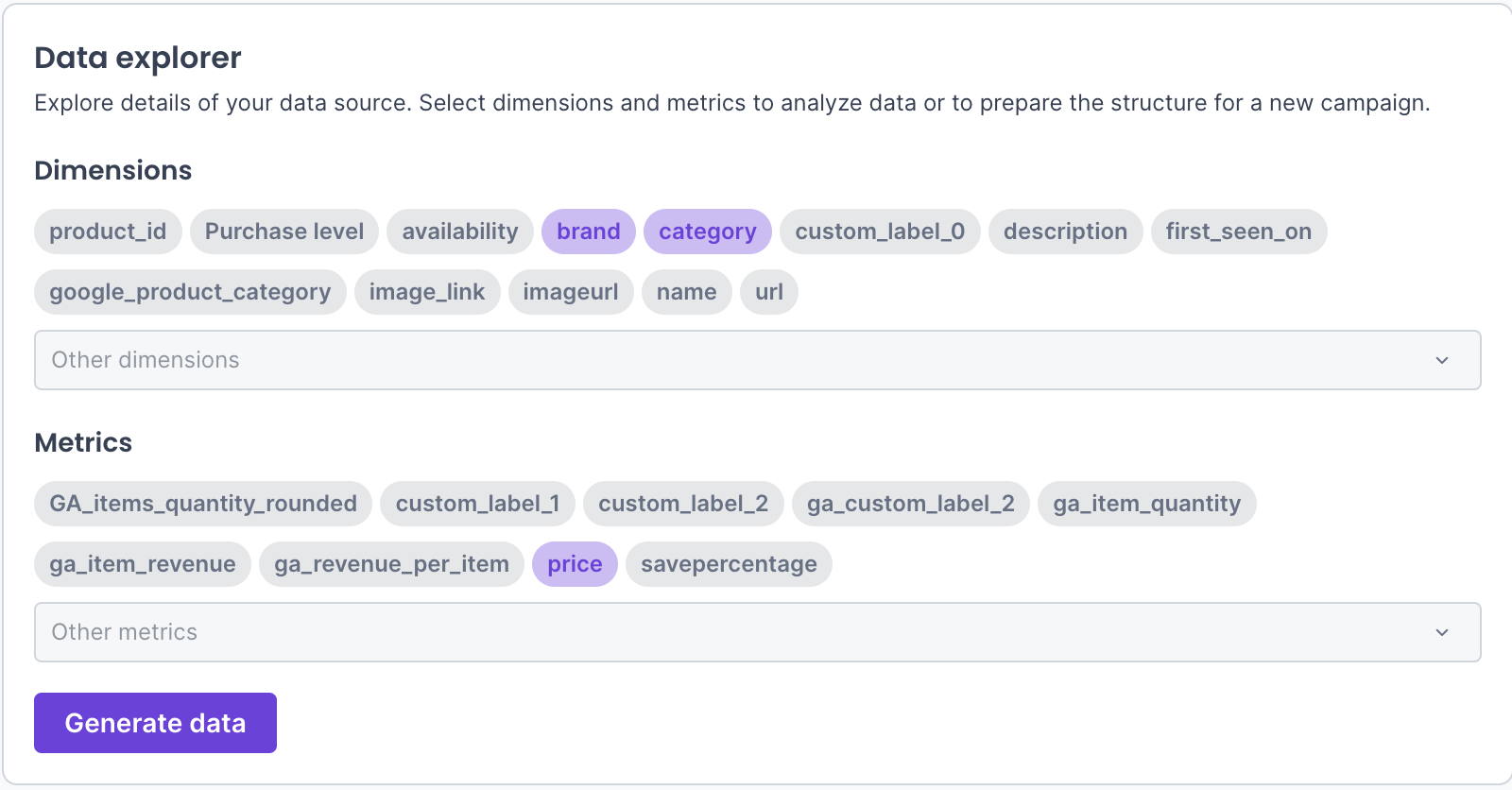Open the Other dimensions dropdown
The height and width of the screenshot is (790, 1512).
coord(737,360)
